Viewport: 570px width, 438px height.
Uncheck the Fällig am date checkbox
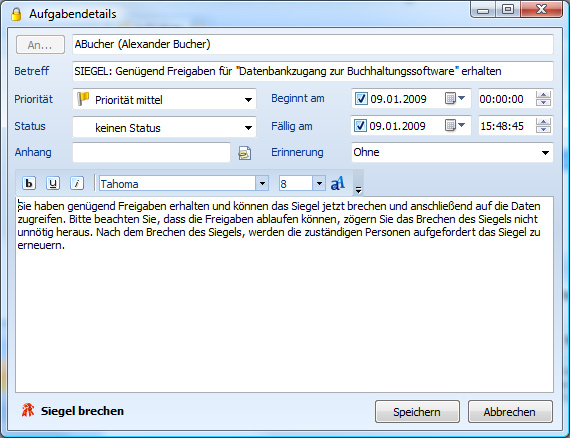[x=360, y=126]
